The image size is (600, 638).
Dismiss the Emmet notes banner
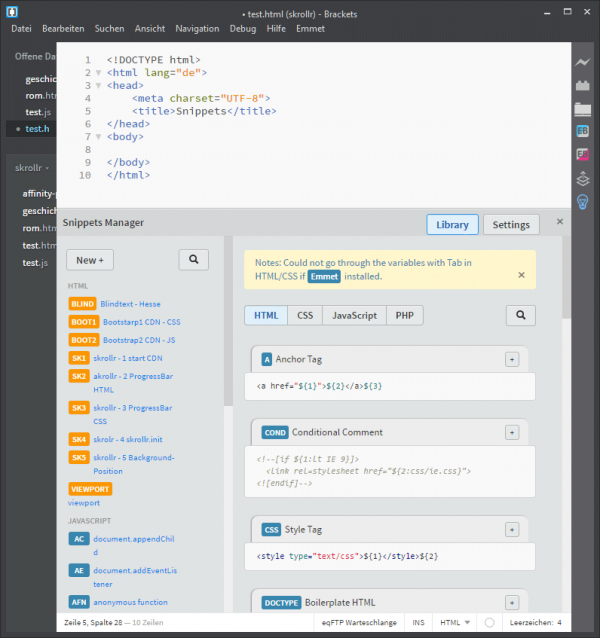pos(521,275)
